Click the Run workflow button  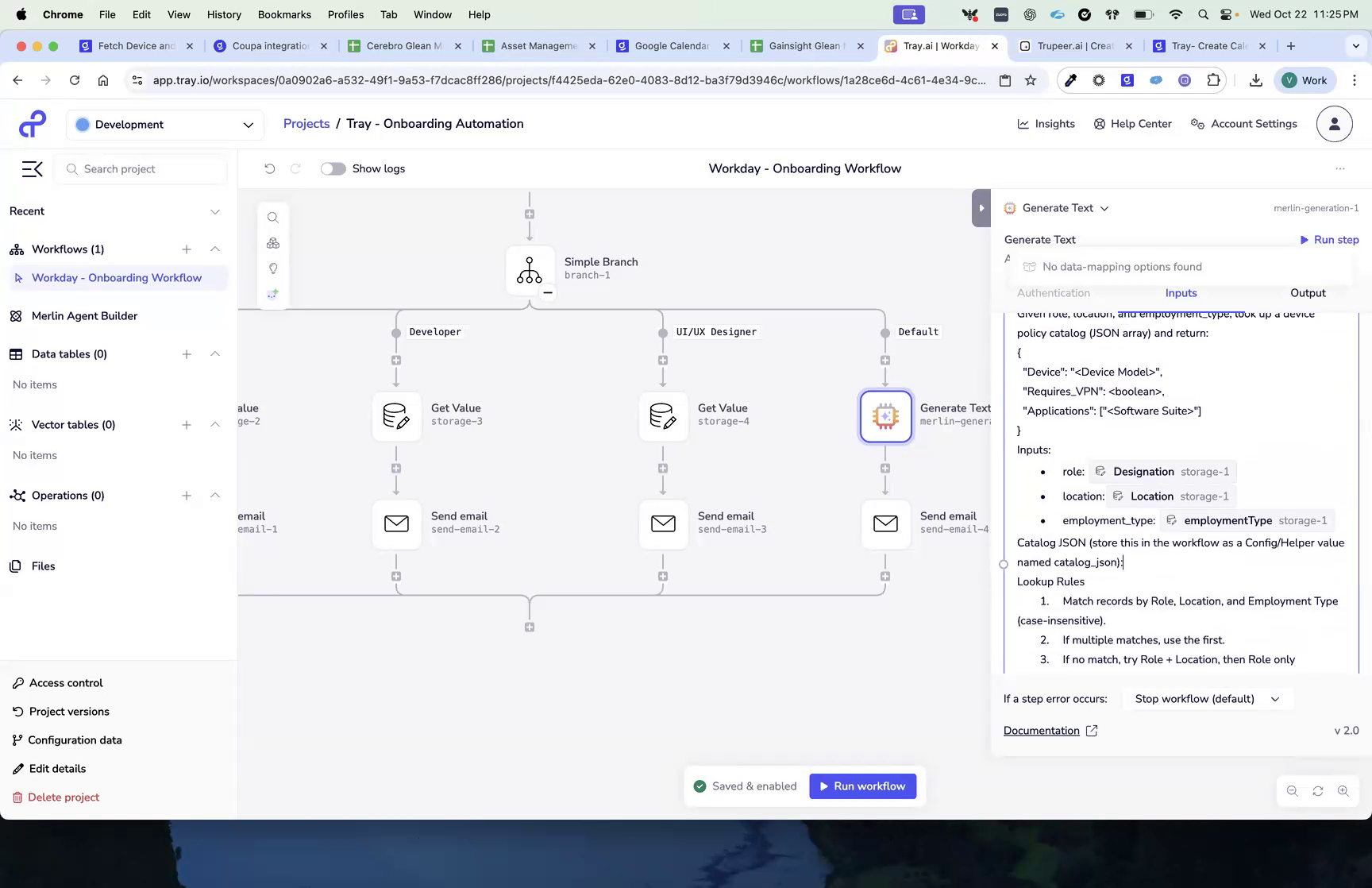pyautogui.click(x=863, y=786)
